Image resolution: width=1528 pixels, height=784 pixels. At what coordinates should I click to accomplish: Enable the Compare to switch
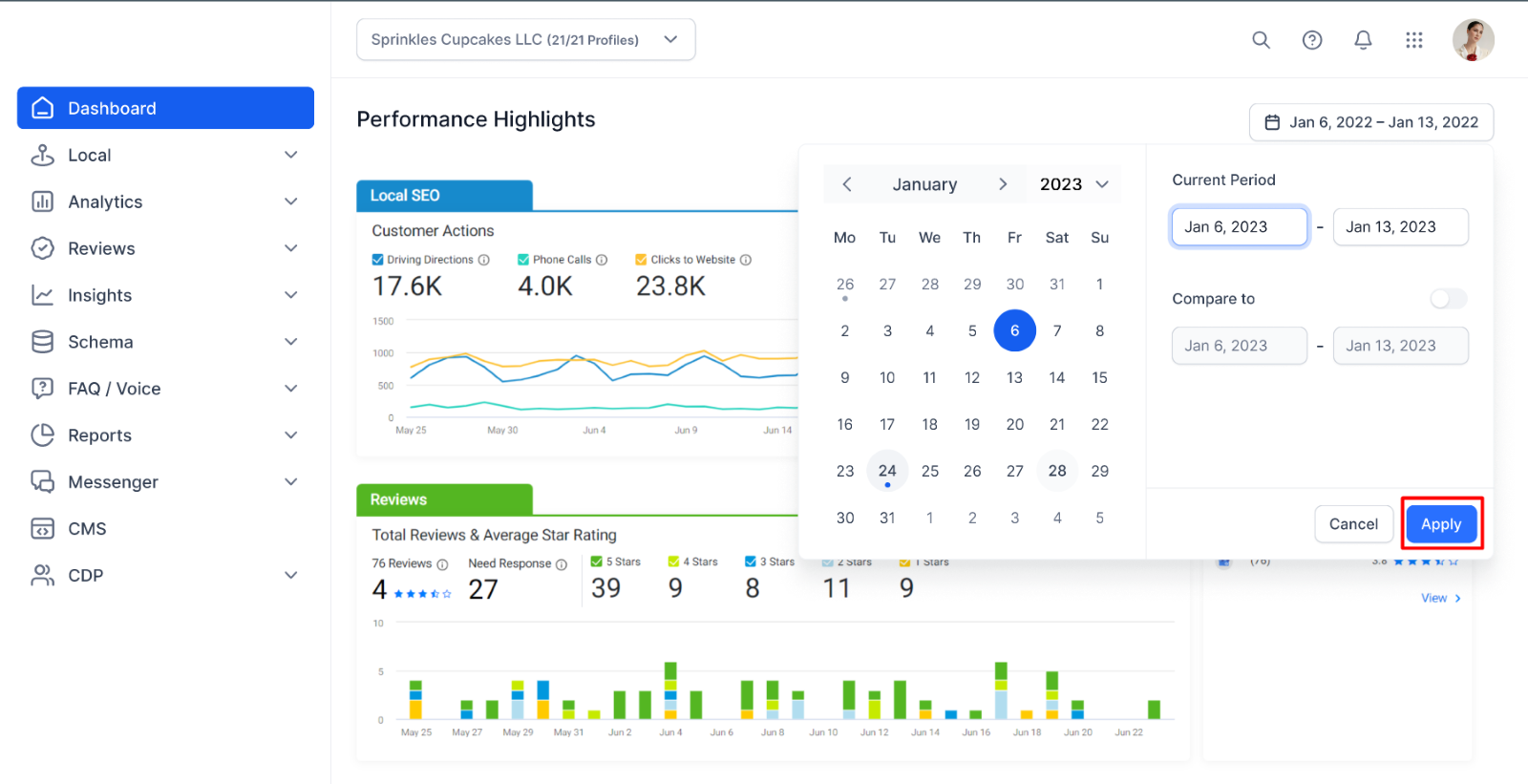point(1448,299)
